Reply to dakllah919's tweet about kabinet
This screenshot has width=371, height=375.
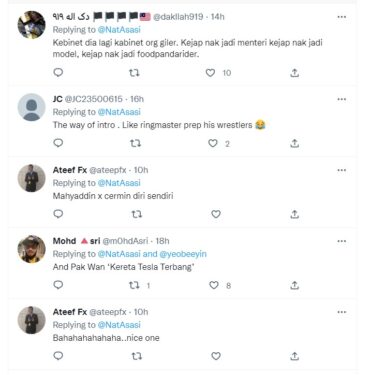click(x=58, y=72)
